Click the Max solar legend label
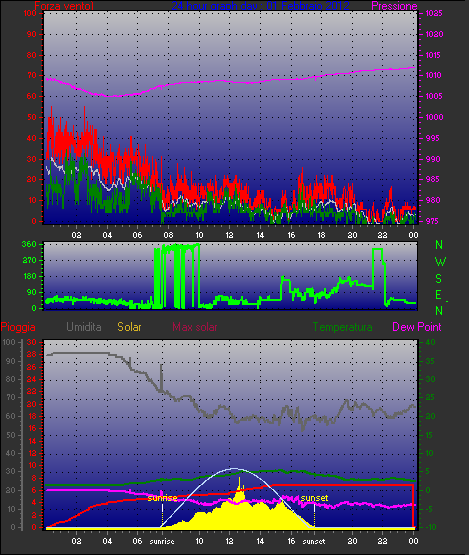Viewport: 469px width, 555px height. tap(195, 326)
